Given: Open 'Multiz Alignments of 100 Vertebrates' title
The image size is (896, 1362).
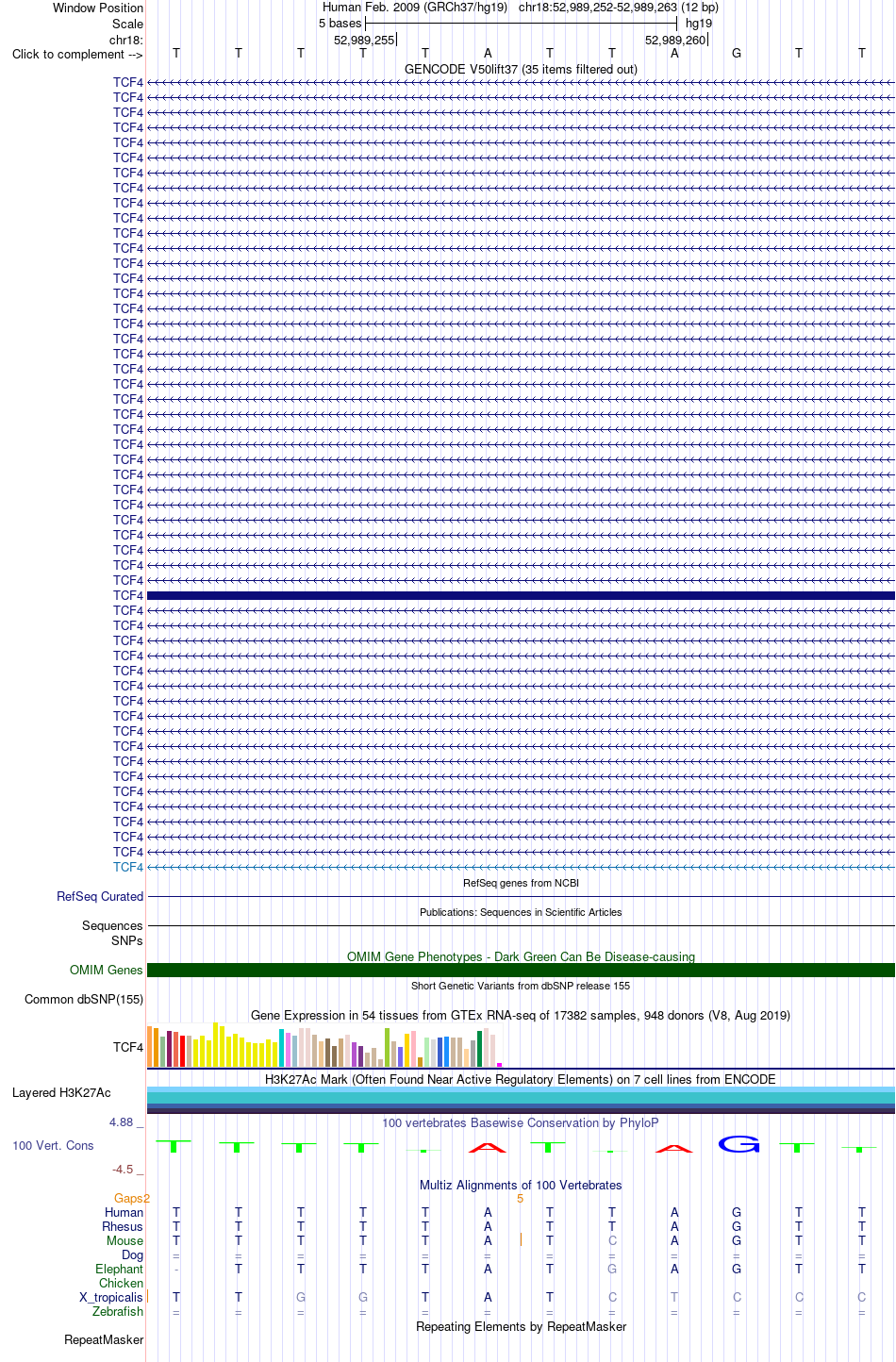Looking at the screenshot, I should 521,1185.
